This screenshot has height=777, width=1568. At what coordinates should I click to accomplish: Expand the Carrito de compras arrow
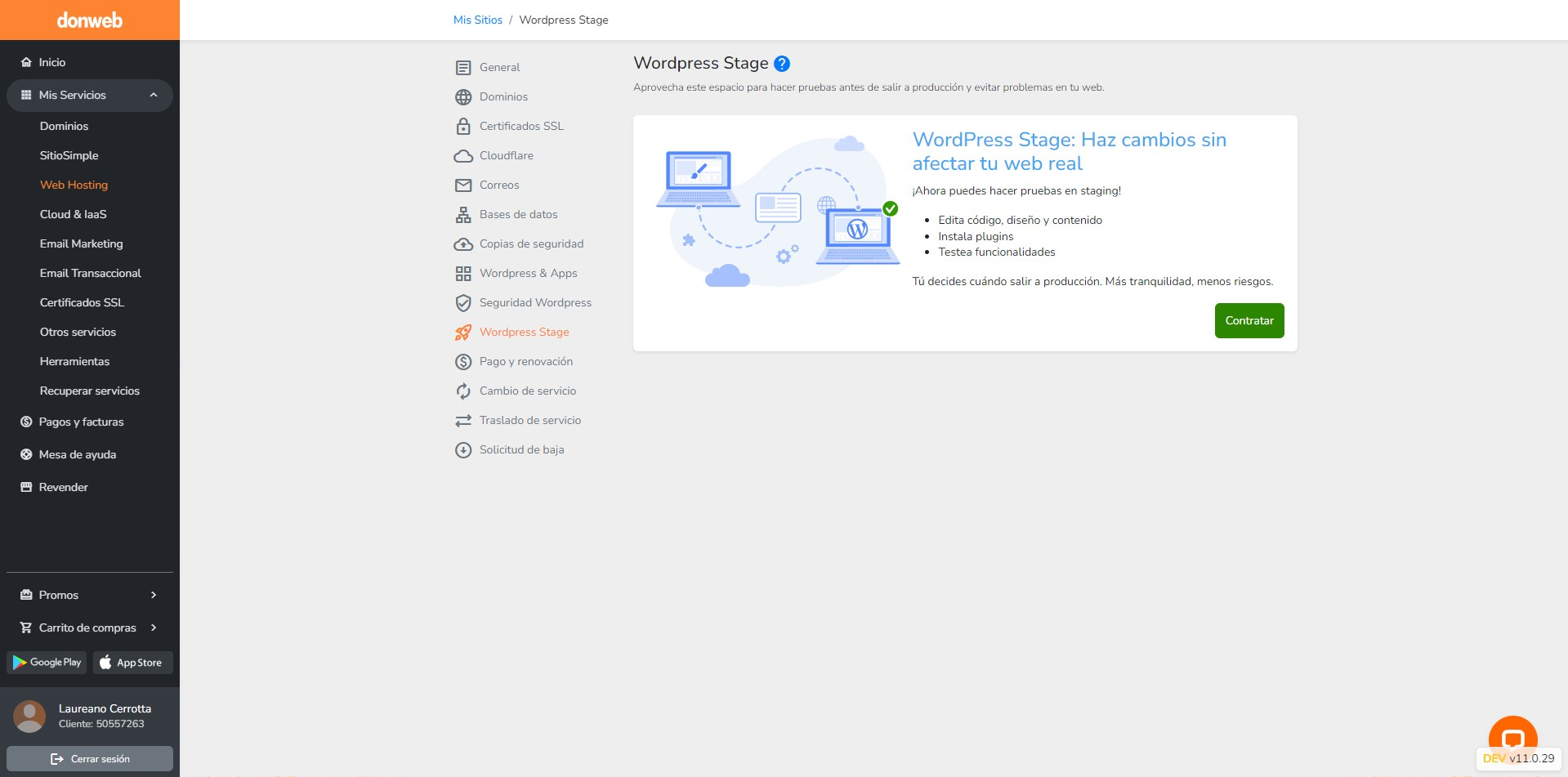(154, 627)
